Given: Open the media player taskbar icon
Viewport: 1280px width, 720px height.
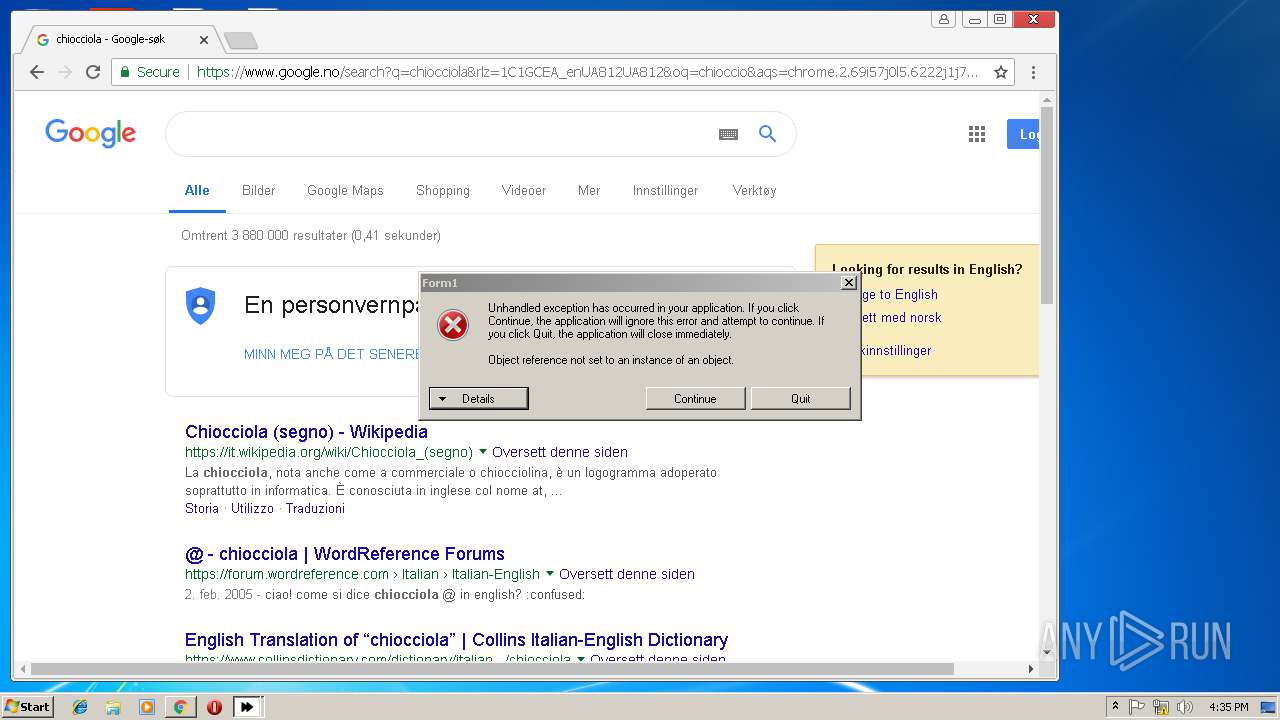Looking at the screenshot, I should click(147, 707).
